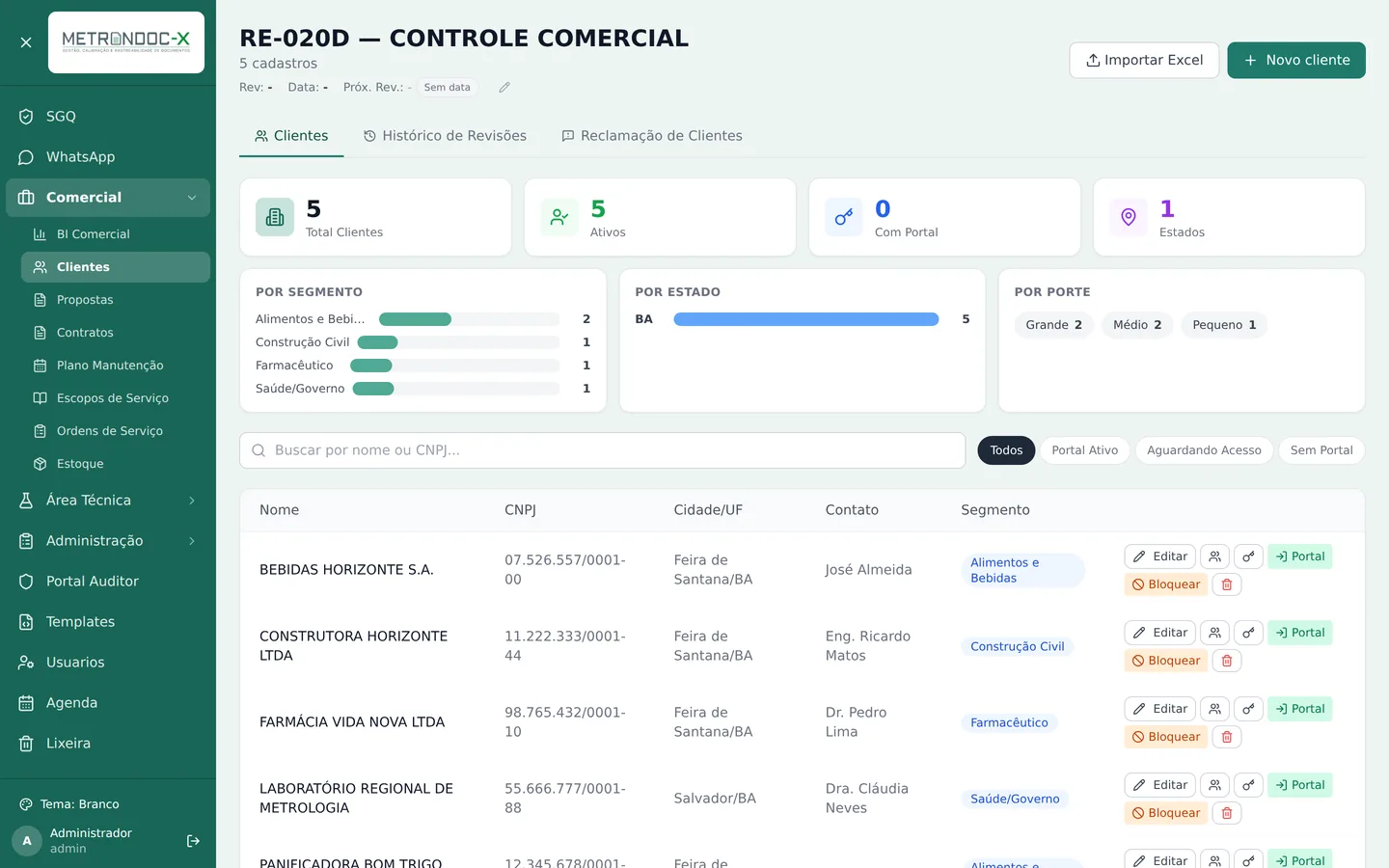Screen dimensions: 1389x868
Task: Expand the Administração menu
Action: 108,541
